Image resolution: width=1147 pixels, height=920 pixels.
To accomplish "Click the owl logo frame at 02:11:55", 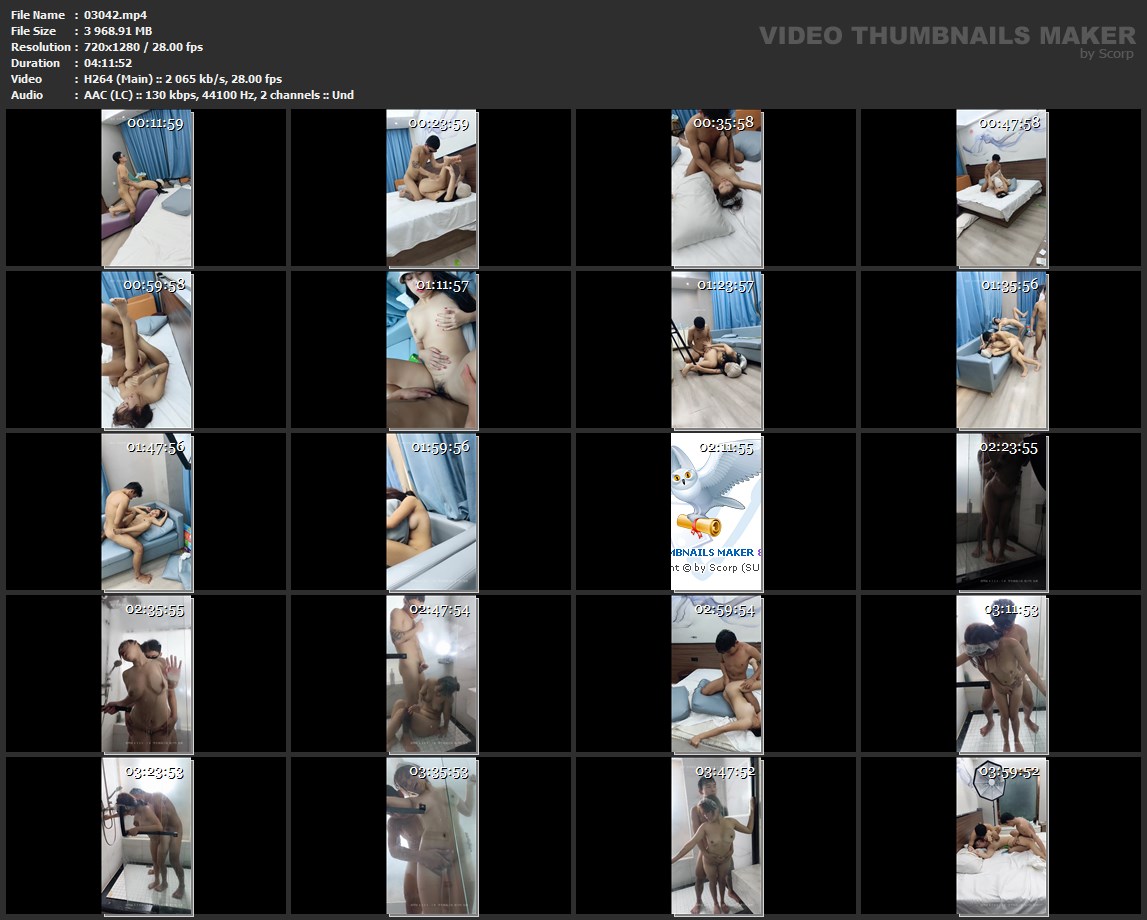I will point(716,512).
